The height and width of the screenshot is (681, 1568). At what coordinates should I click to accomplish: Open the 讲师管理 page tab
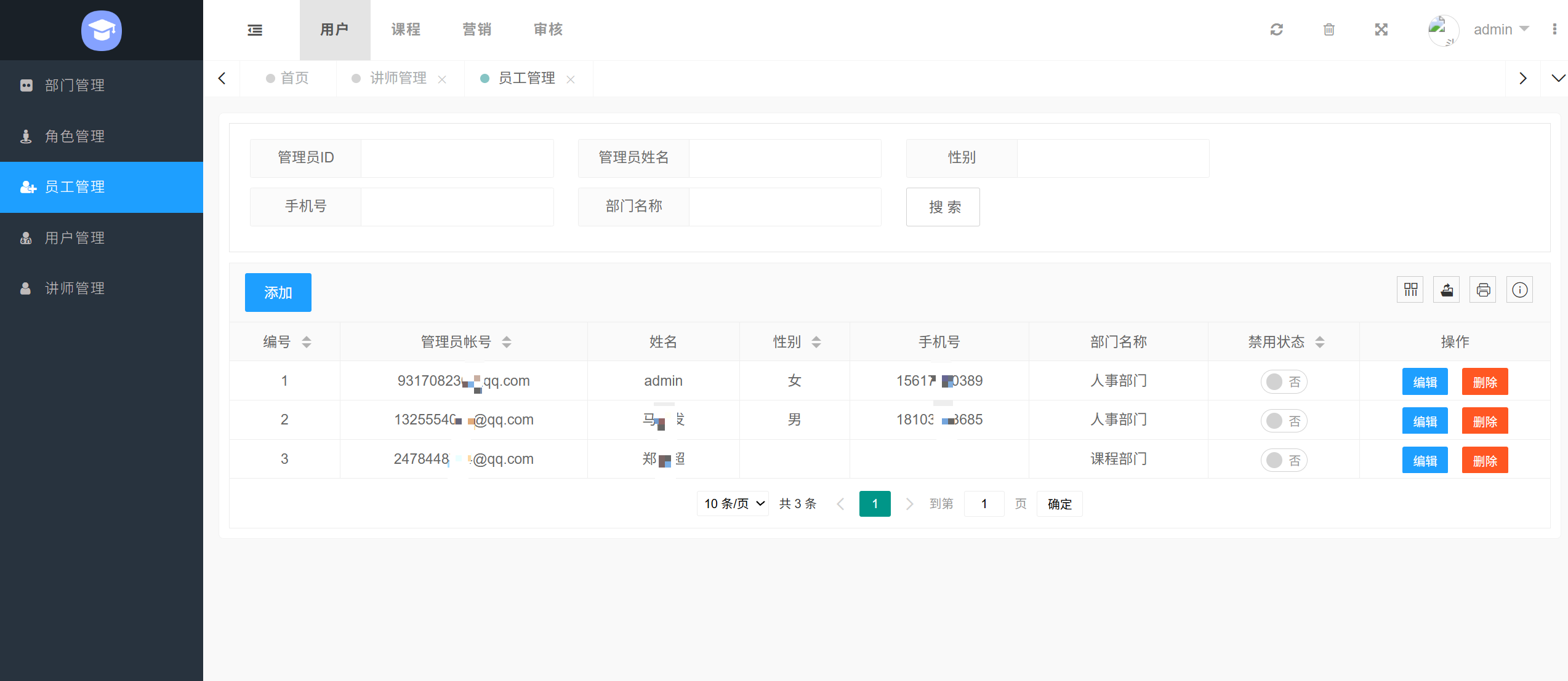pos(398,78)
